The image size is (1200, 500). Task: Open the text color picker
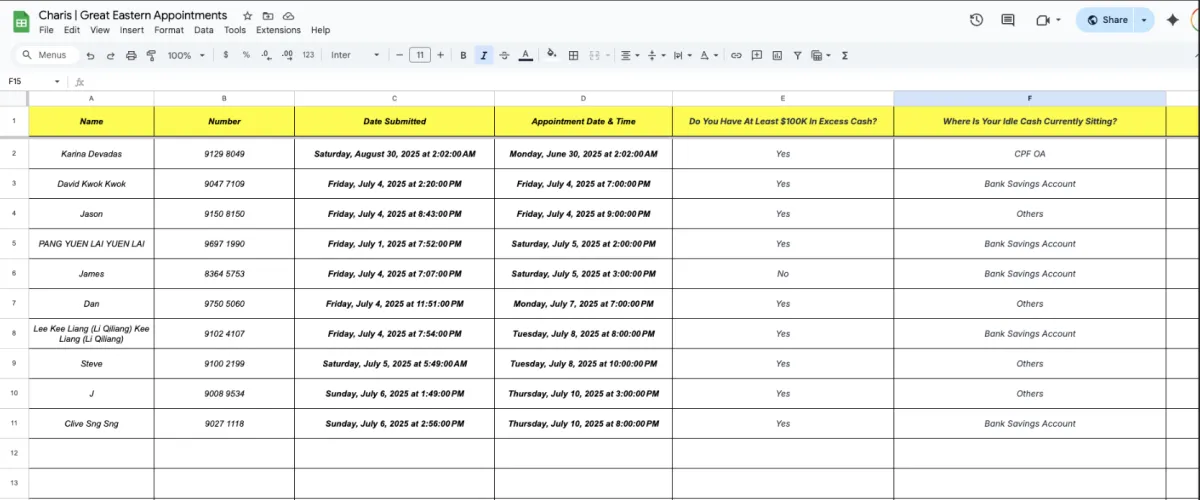click(525, 55)
